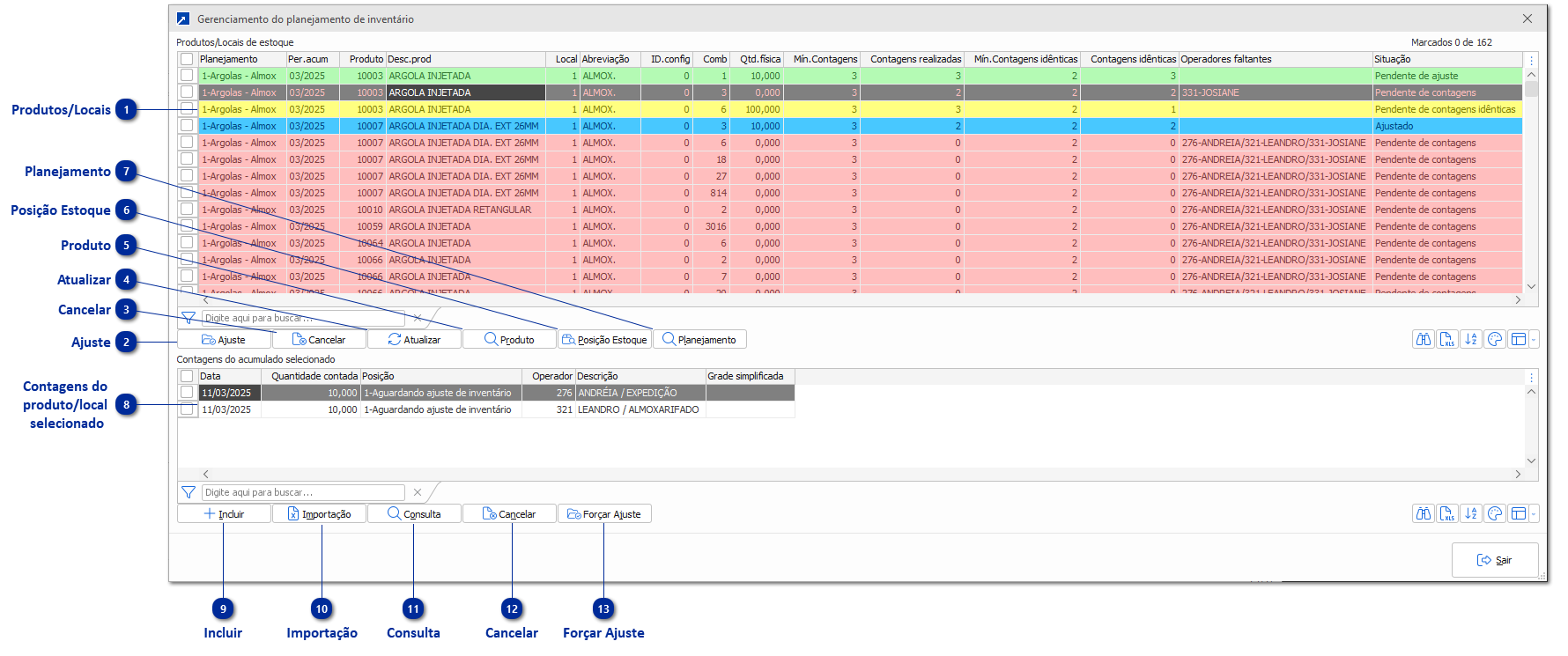
Task: Click Cancelar button beside Ajuste
Action: (319, 339)
